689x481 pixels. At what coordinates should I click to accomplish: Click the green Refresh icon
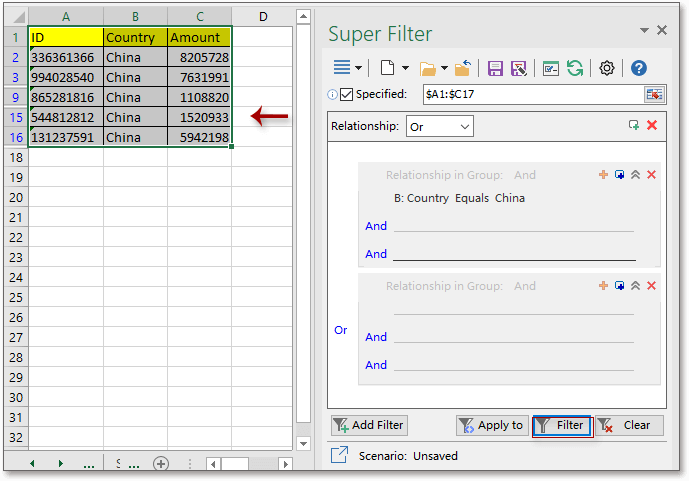[x=575, y=68]
